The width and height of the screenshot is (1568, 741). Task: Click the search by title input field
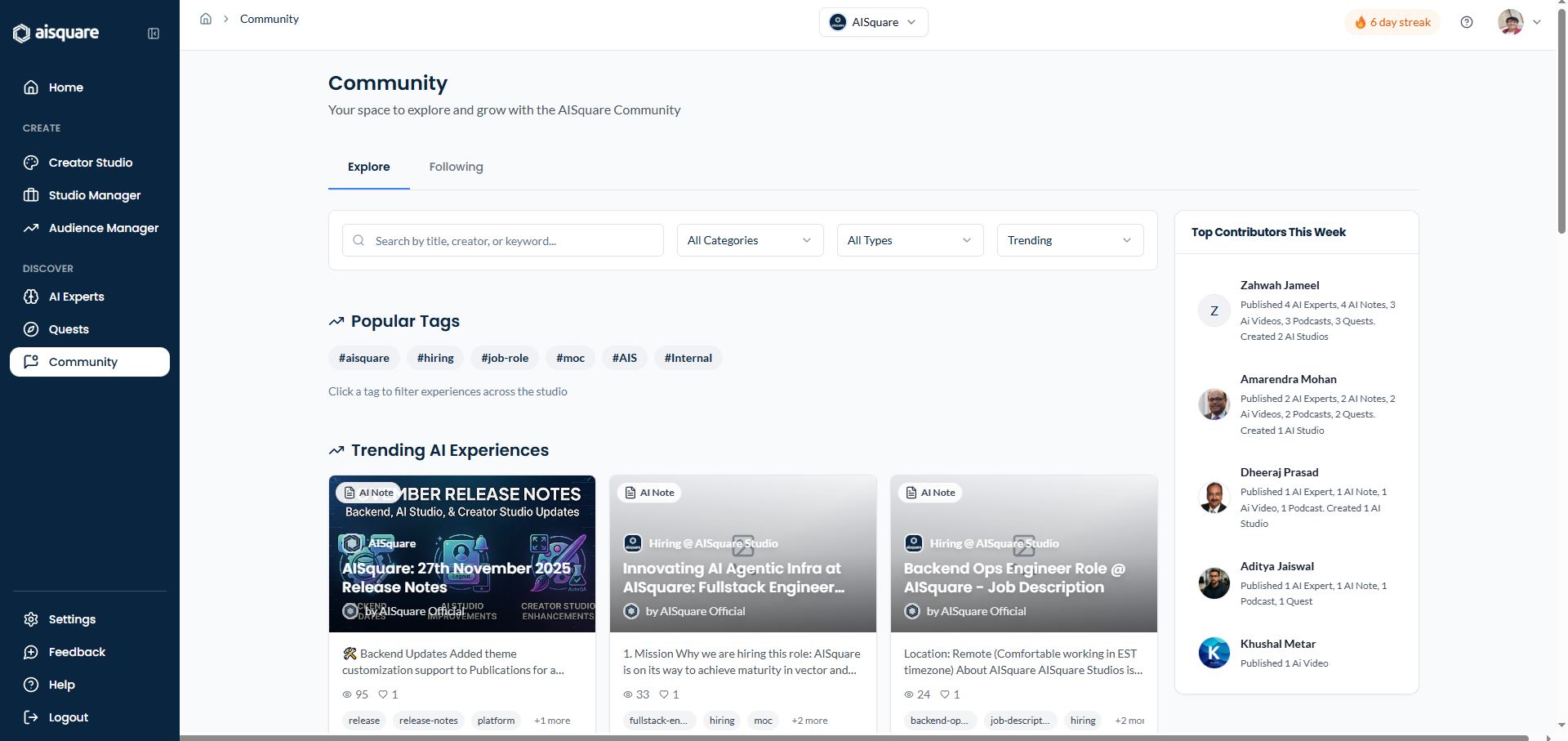coord(503,240)
